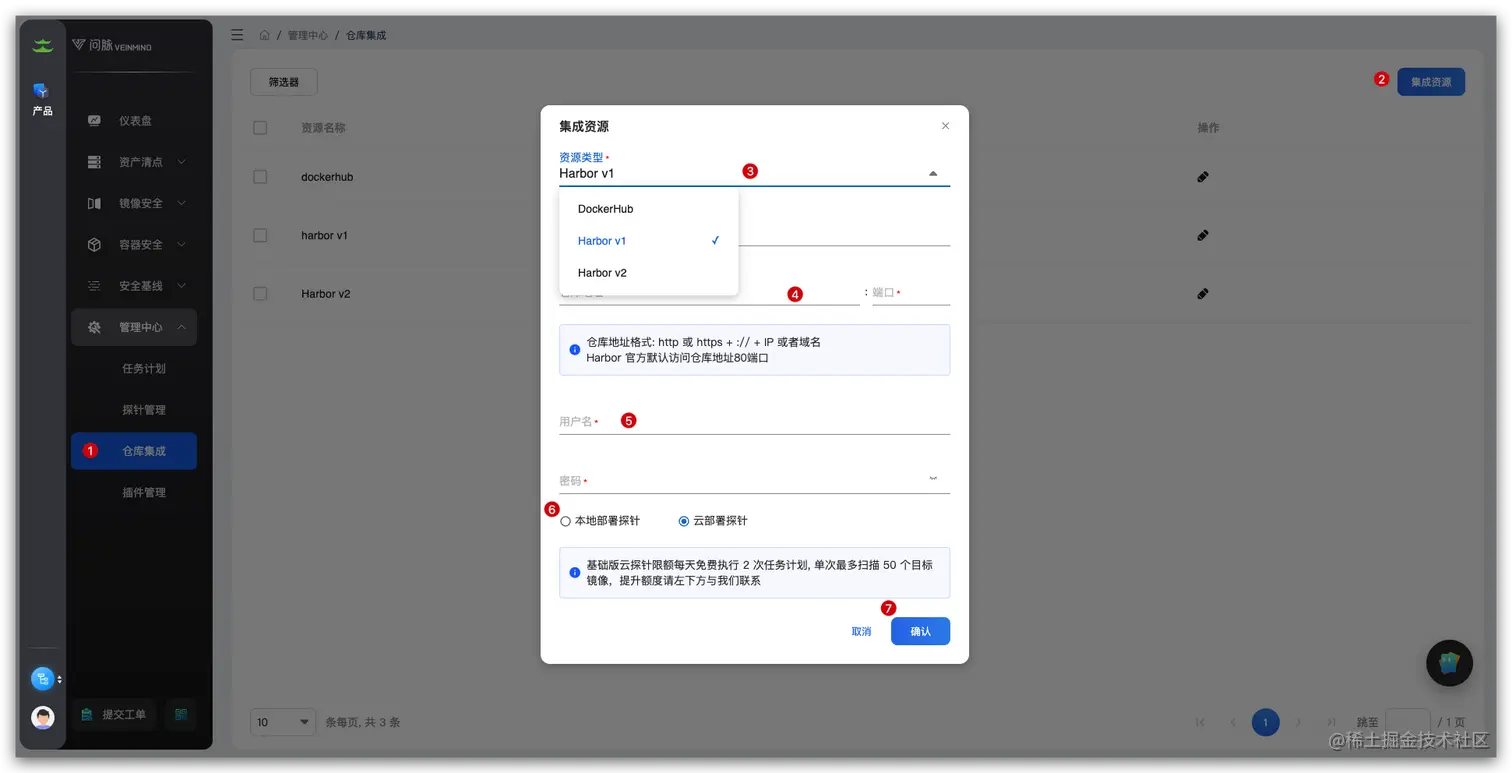Screen dimensions: 1512x773
Task: Click the 取消 cancel button
Action: point(861,632)
